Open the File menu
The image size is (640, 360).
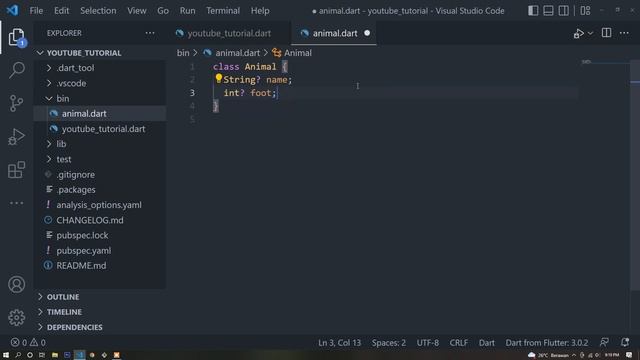(36, 11)
